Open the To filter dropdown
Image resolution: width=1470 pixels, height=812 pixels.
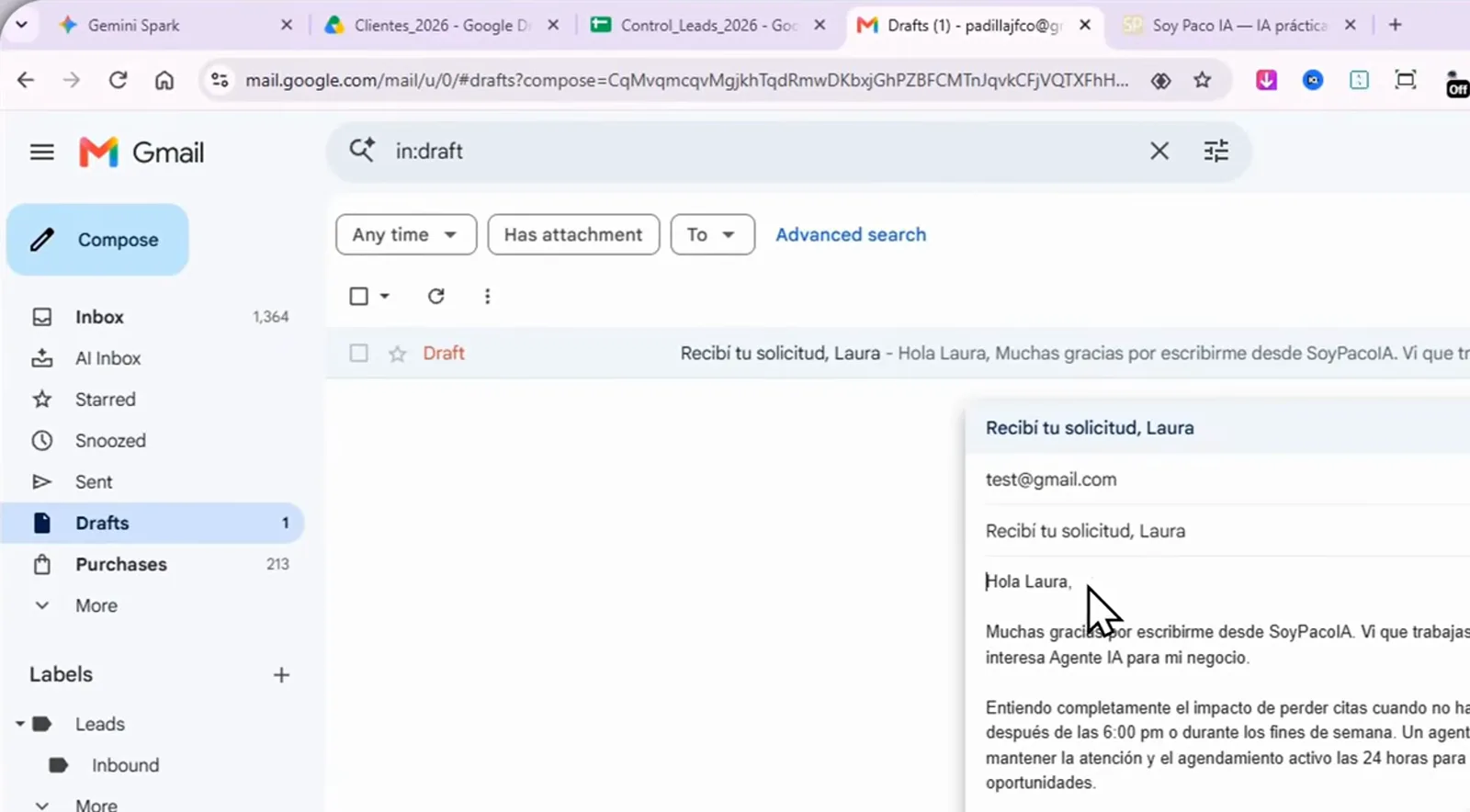coord(713,234)
